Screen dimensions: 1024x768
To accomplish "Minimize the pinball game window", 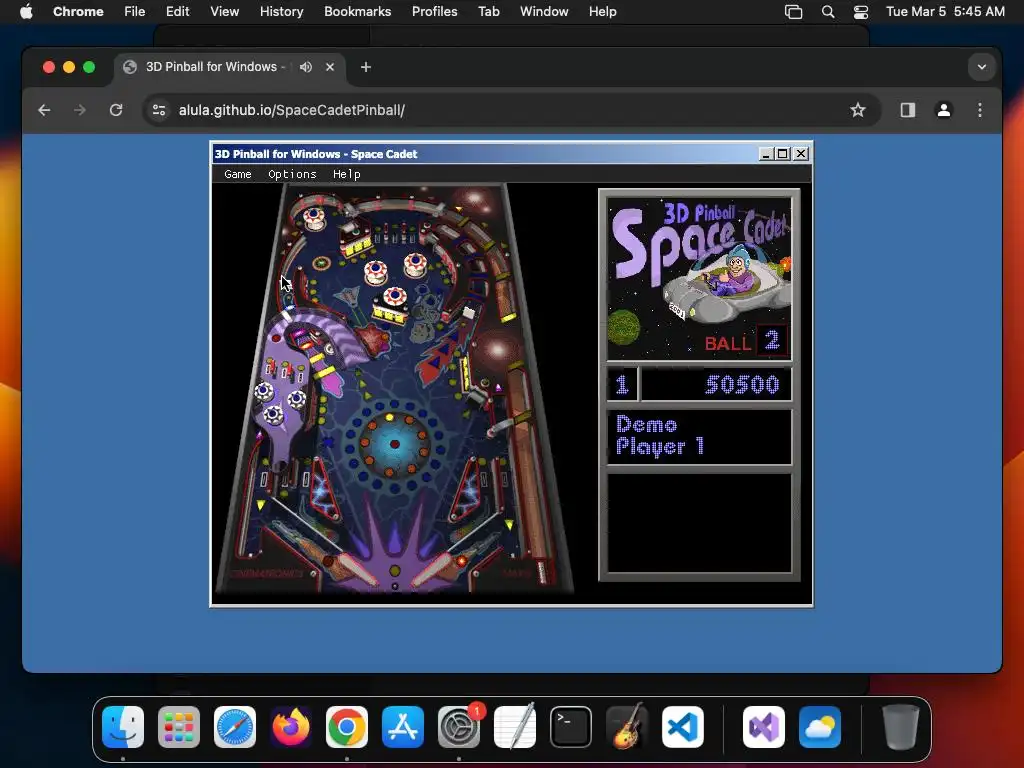I will coord(767,154).
